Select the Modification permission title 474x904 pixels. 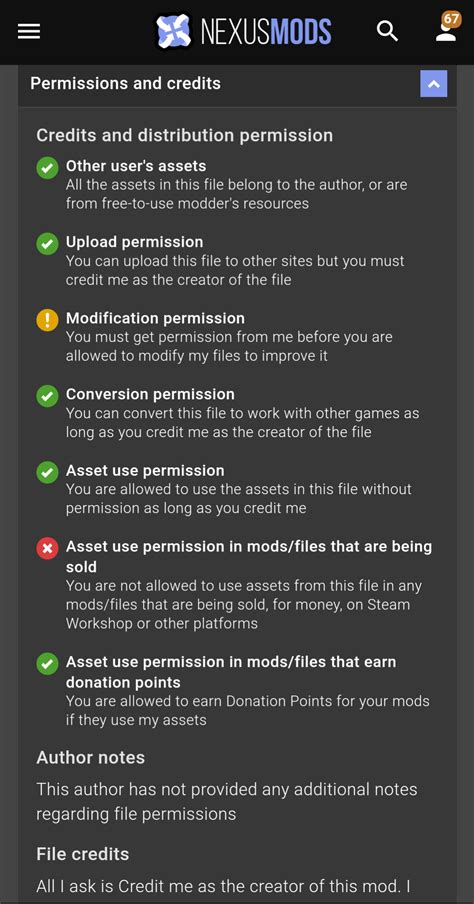coord(155,318)
